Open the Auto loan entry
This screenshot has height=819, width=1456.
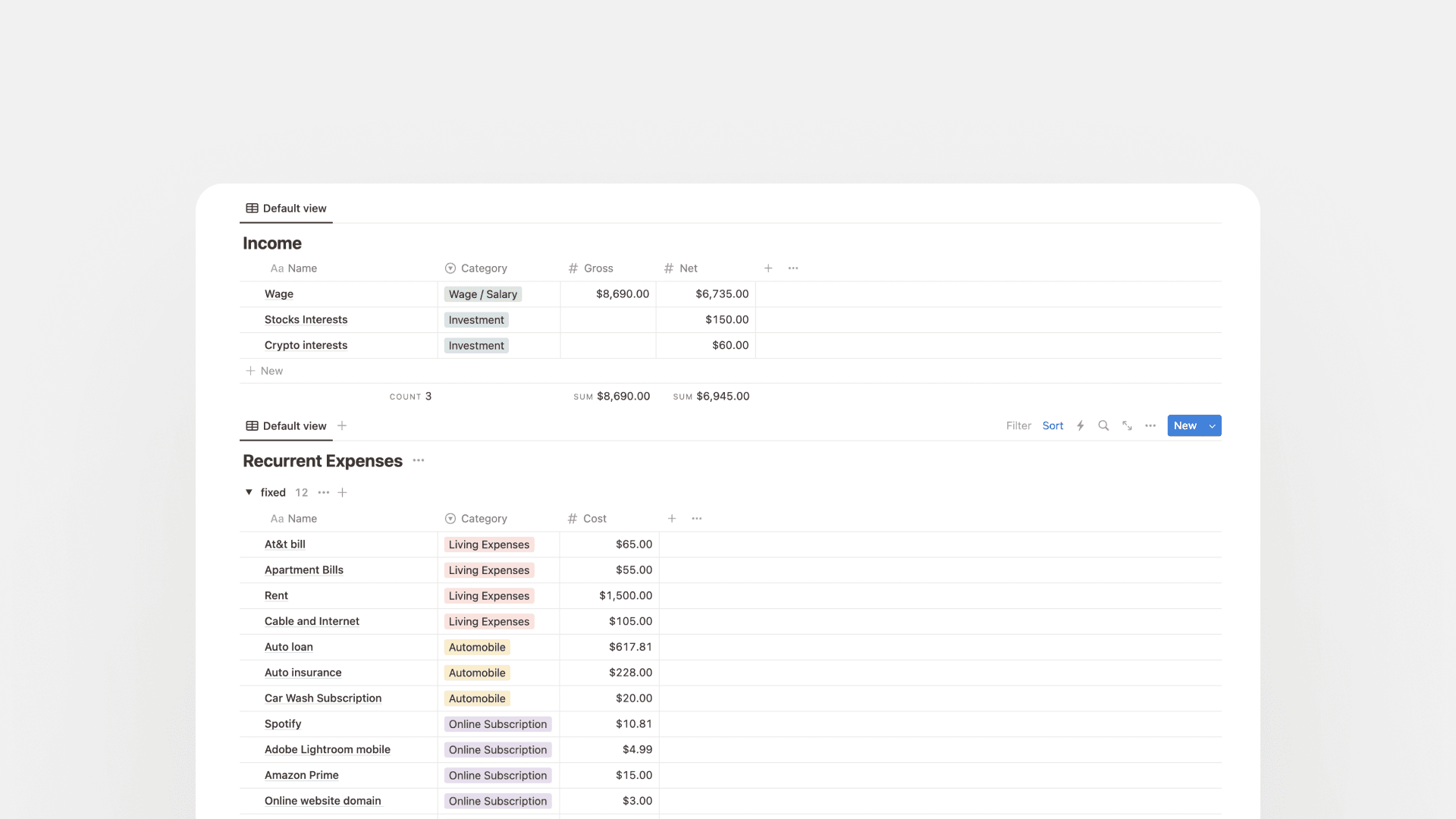click(x=289, y=648)
